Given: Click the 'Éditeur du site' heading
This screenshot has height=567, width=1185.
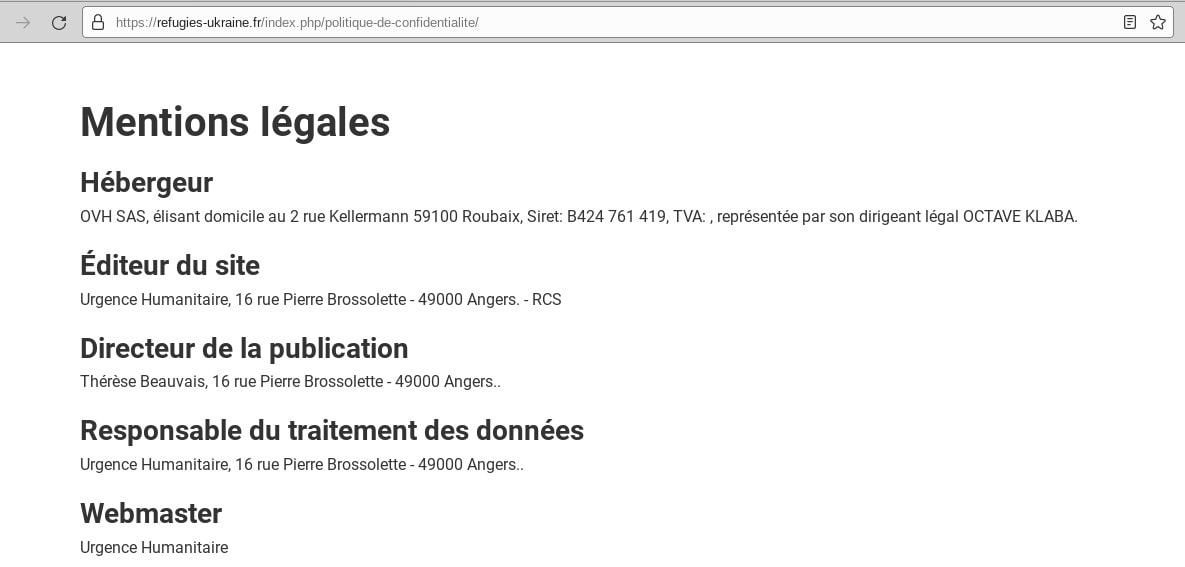Looking at the screenshot, I should coord(170,265).
